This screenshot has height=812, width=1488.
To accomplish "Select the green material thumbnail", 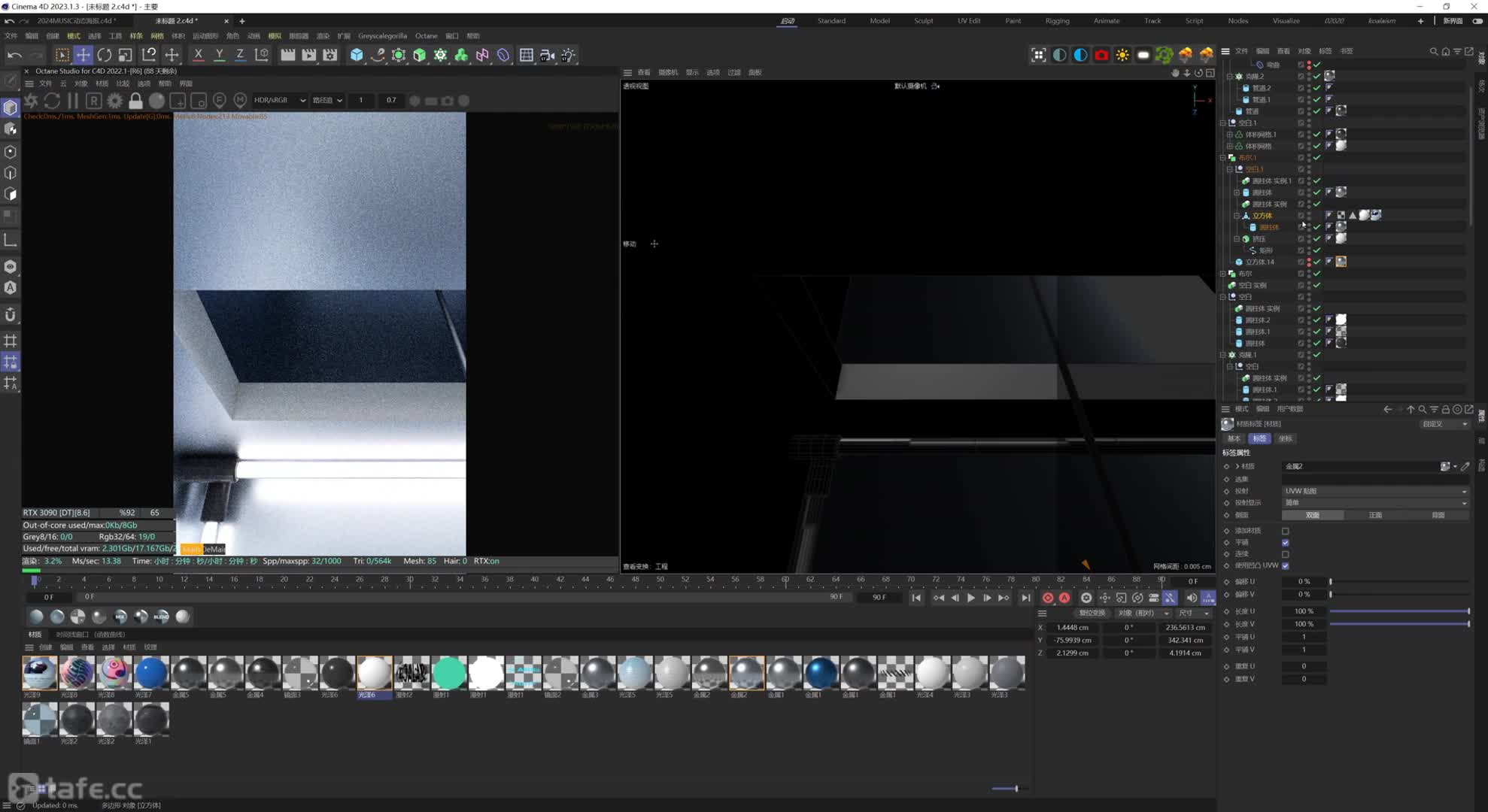I will [x=449, y=672].
